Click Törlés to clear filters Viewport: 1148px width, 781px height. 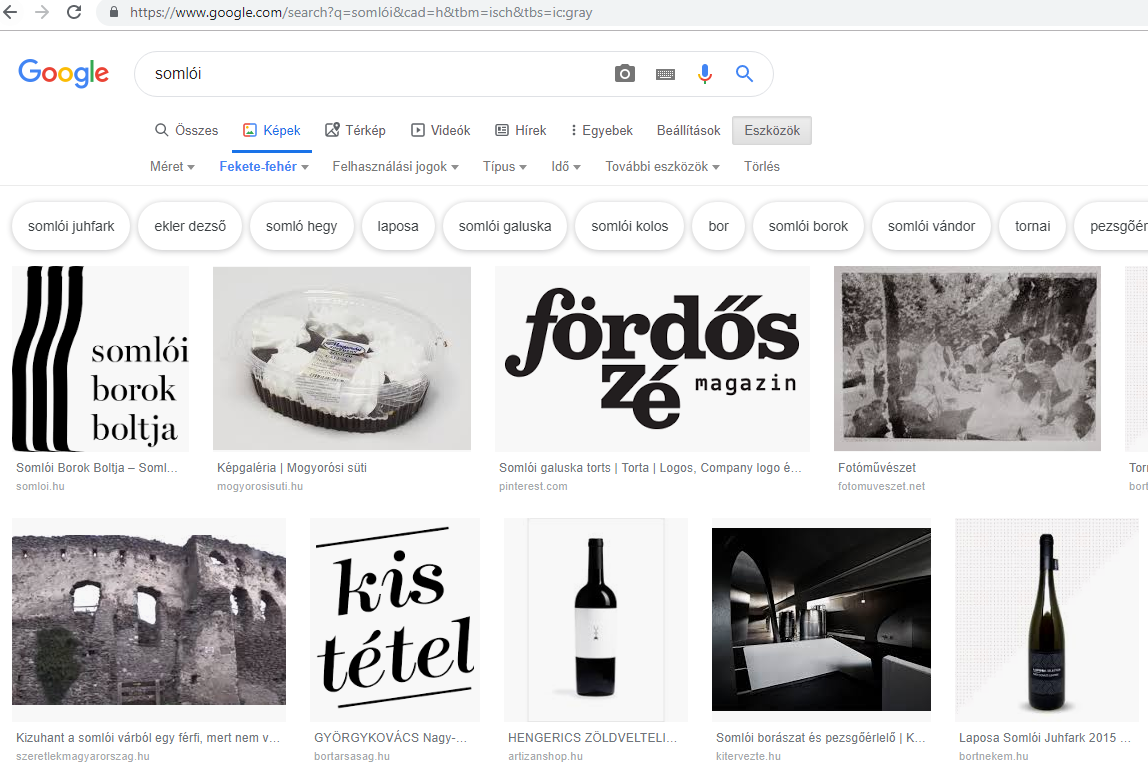[761, 166]
